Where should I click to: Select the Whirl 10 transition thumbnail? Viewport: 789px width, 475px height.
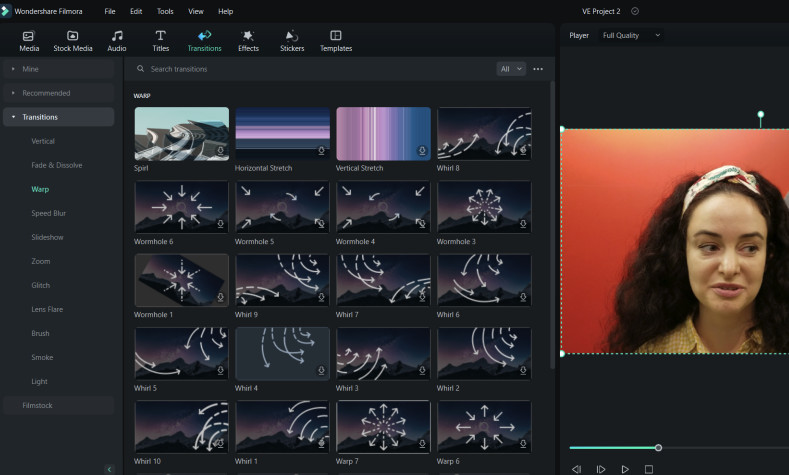[x=182, y=427]
